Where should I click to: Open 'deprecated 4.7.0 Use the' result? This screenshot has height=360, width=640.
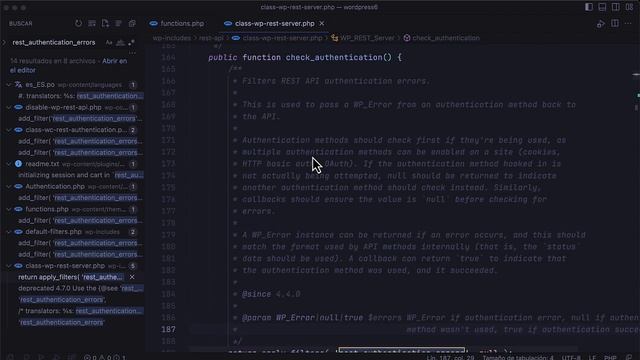click(80, 288)
